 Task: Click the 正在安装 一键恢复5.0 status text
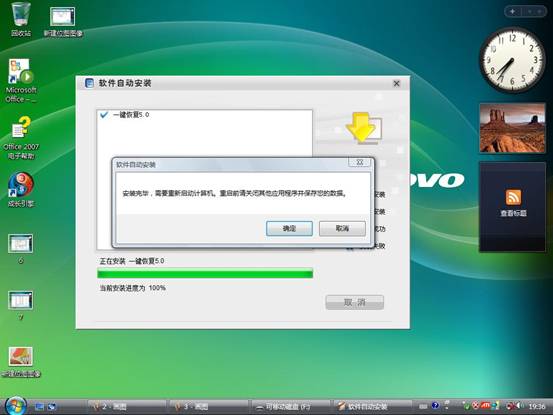(x=132, y=261)
